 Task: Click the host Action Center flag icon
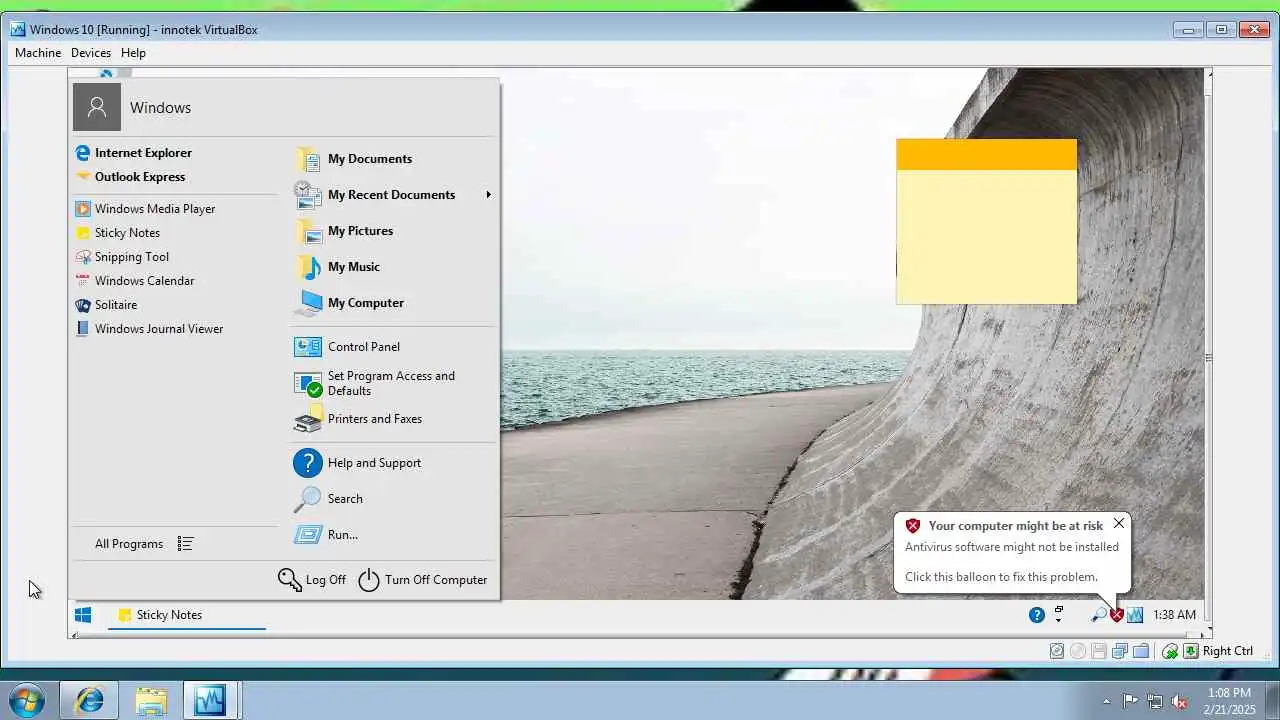point(1130,701)
